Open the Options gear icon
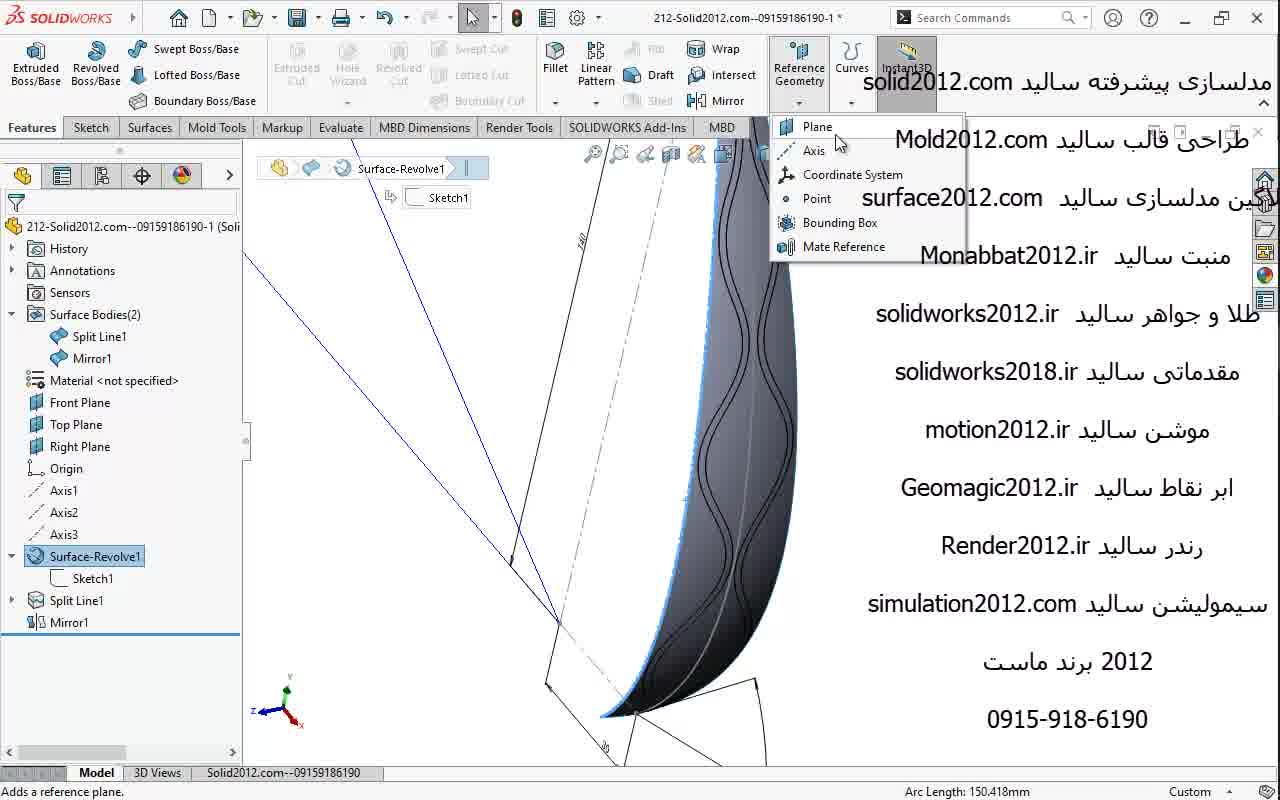1280x800 pixels. 577,18
